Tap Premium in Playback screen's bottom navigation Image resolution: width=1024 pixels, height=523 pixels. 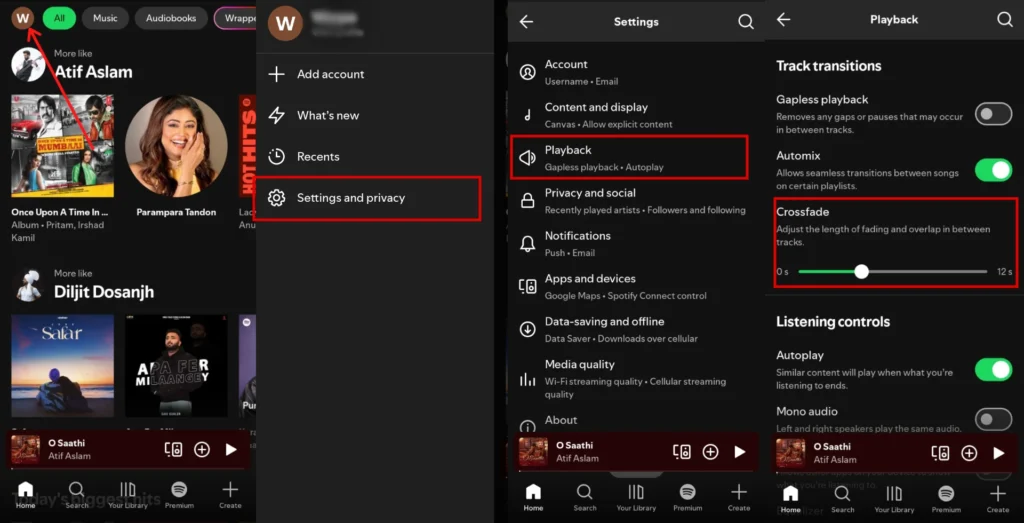tap(946, 499)
